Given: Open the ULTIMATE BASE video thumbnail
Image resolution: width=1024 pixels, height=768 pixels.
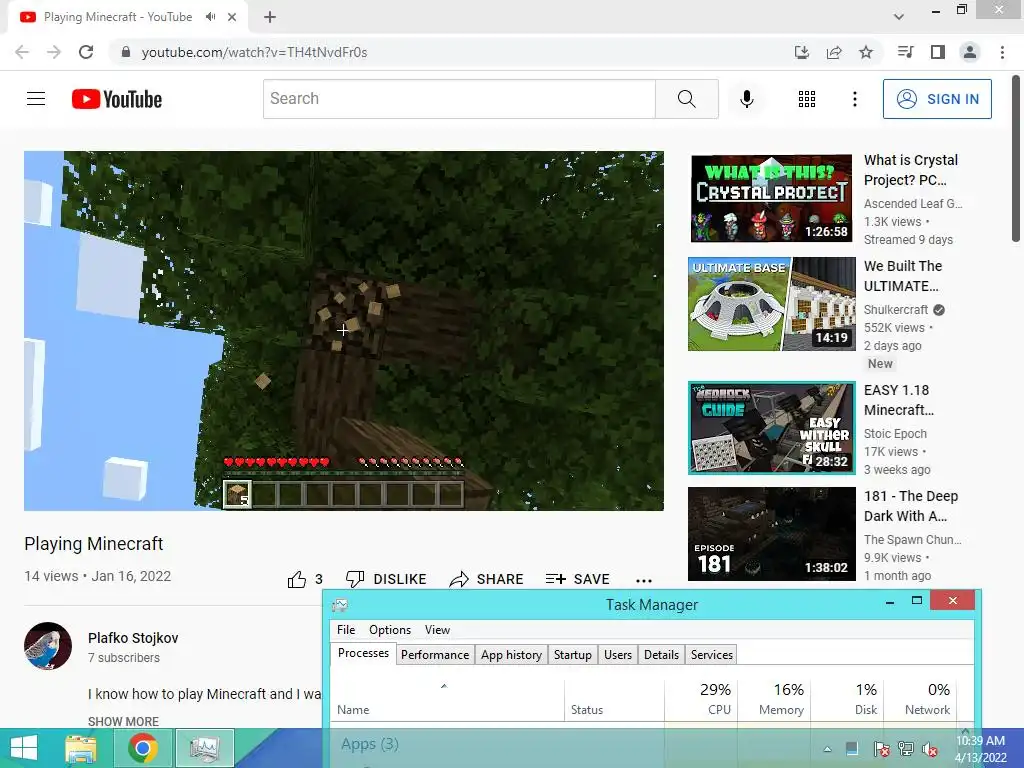Looking at the screenshot, I should pos(771,304).
